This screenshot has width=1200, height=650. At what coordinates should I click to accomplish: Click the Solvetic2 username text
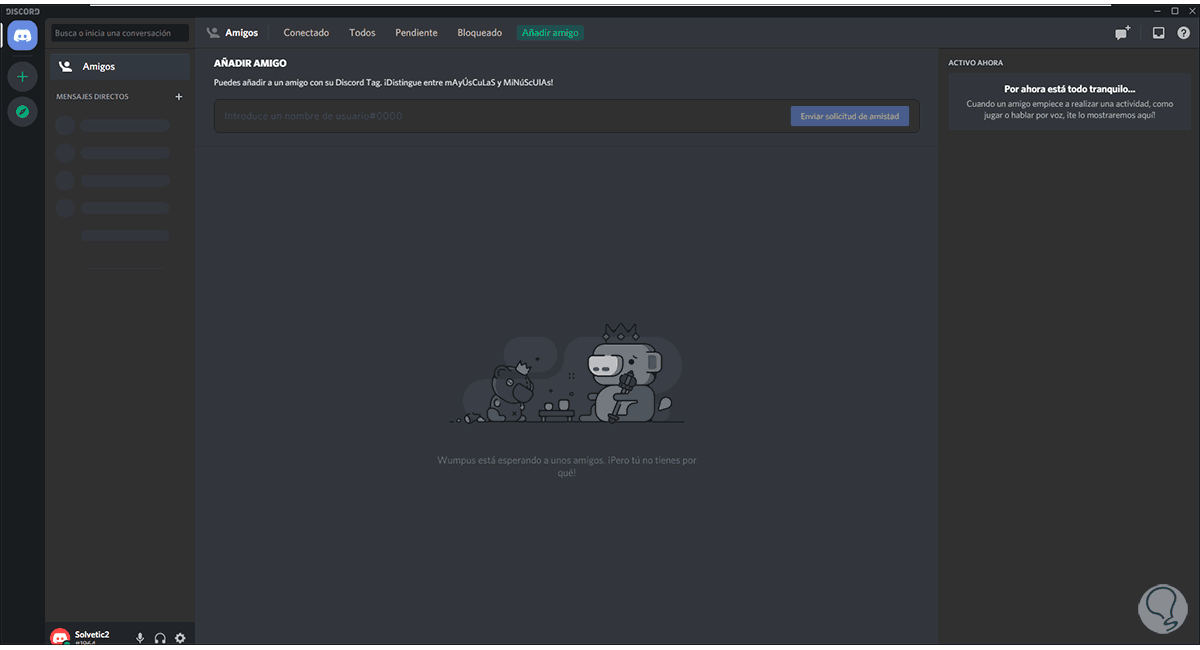[92, 634]
